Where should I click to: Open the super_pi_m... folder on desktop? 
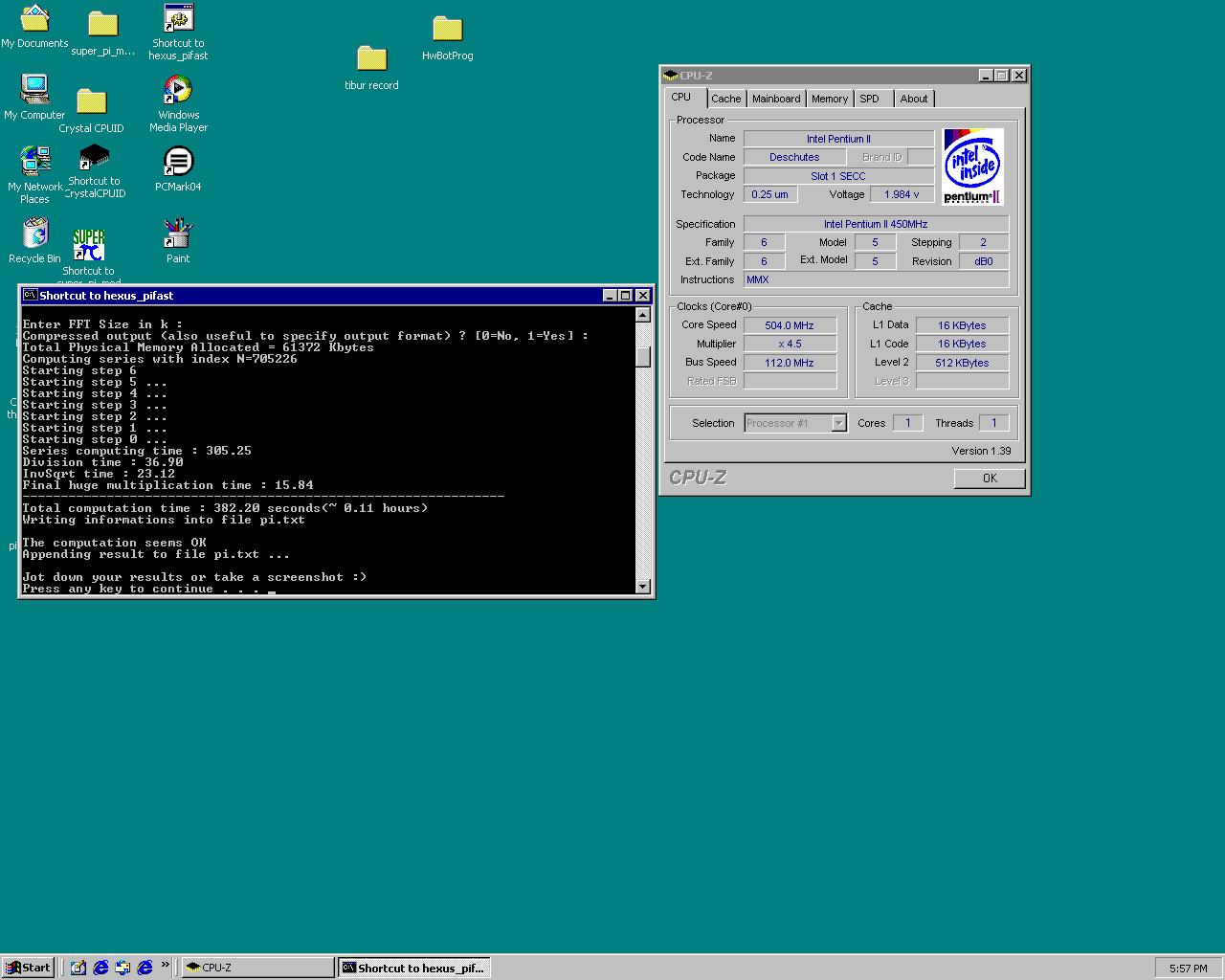click(x=102, y=33)
